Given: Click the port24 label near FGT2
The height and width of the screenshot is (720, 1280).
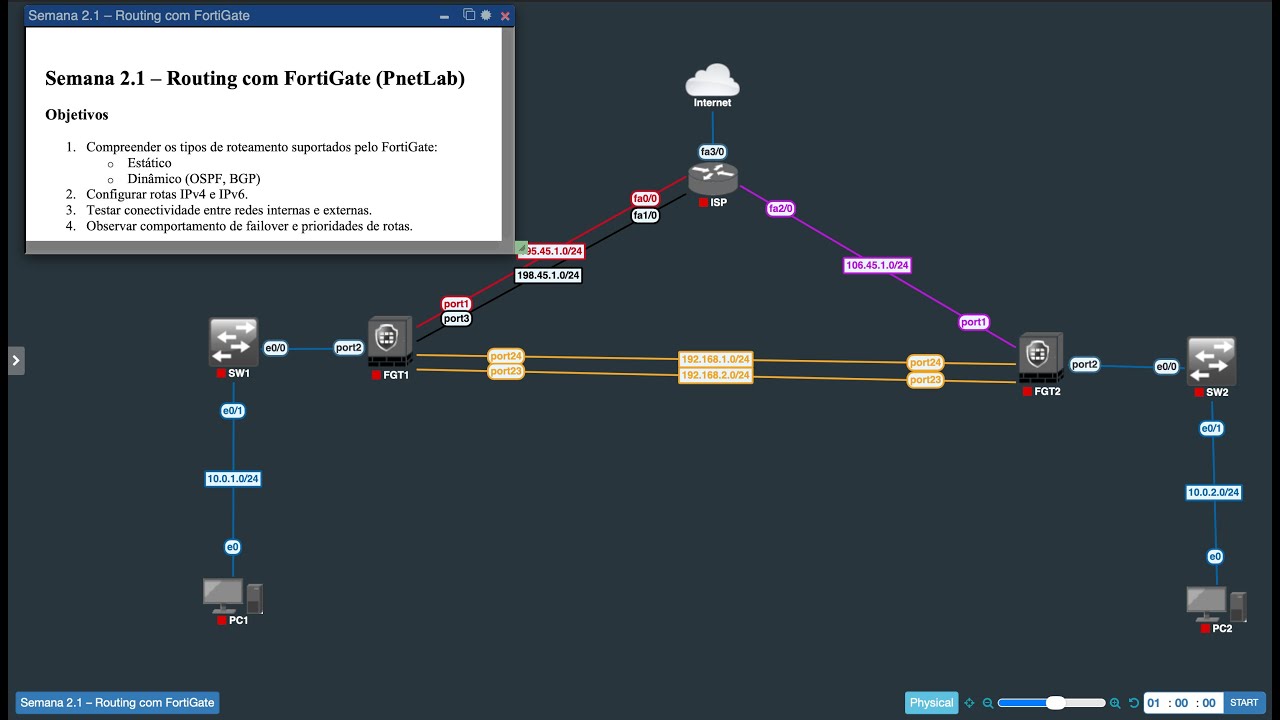Looking at the screenshot, I should [x=925, y=363].
